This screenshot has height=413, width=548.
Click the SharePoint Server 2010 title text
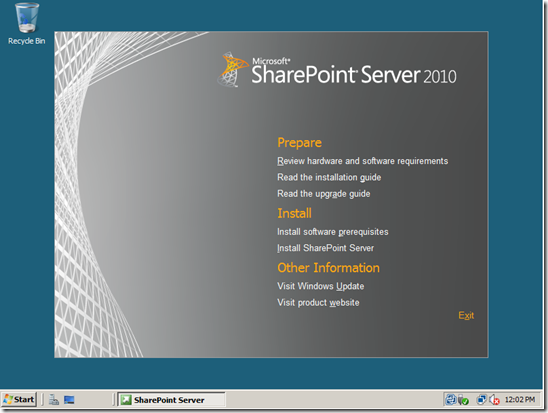click(354, 72)
